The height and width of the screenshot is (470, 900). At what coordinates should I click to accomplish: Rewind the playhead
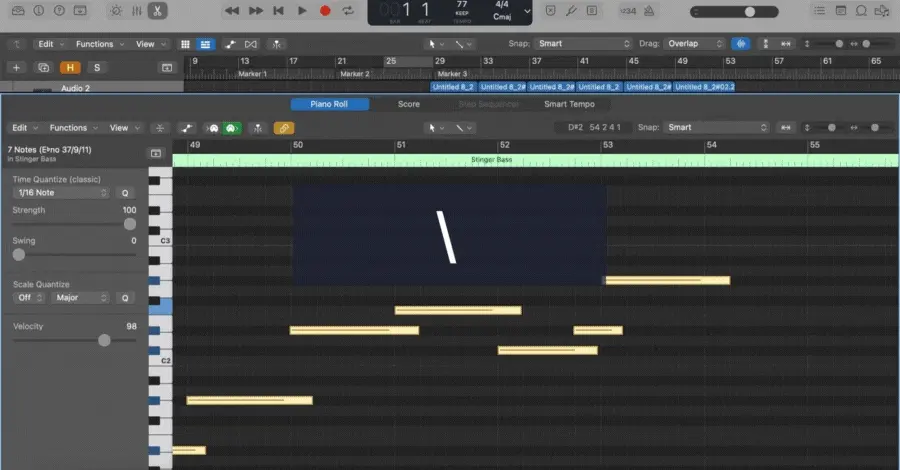click(x=232, y=11)
